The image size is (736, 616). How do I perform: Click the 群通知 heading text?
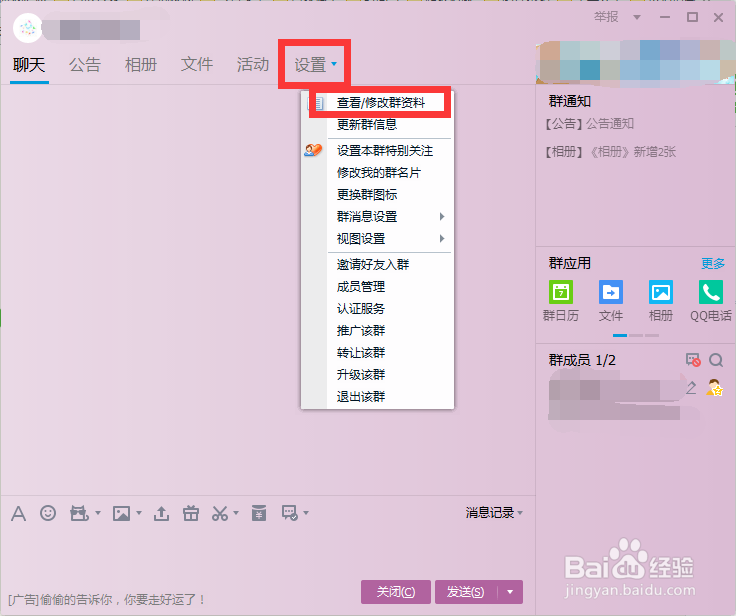point(570,101)
